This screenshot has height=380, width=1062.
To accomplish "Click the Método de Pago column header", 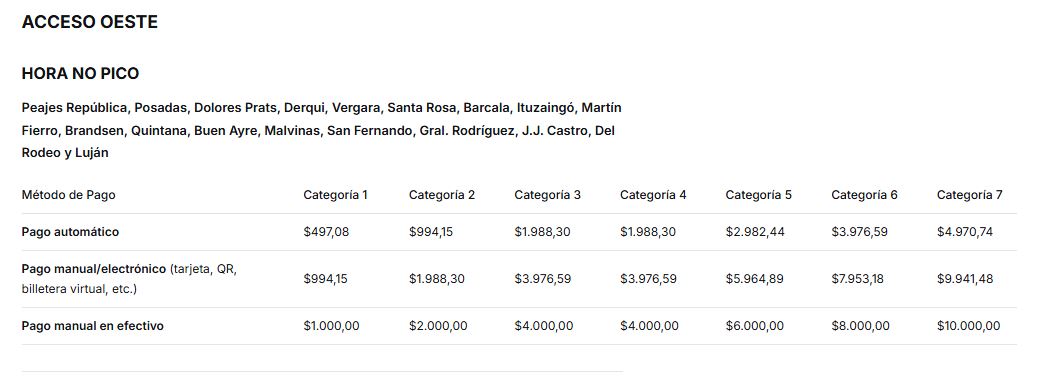I will point(68,195).
